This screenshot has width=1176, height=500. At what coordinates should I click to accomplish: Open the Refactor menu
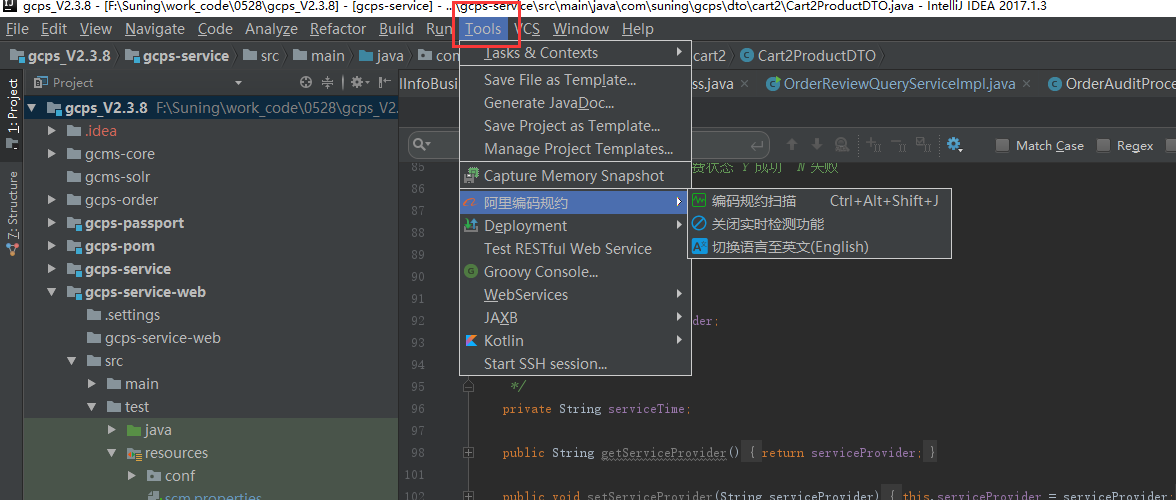[338, 29]
